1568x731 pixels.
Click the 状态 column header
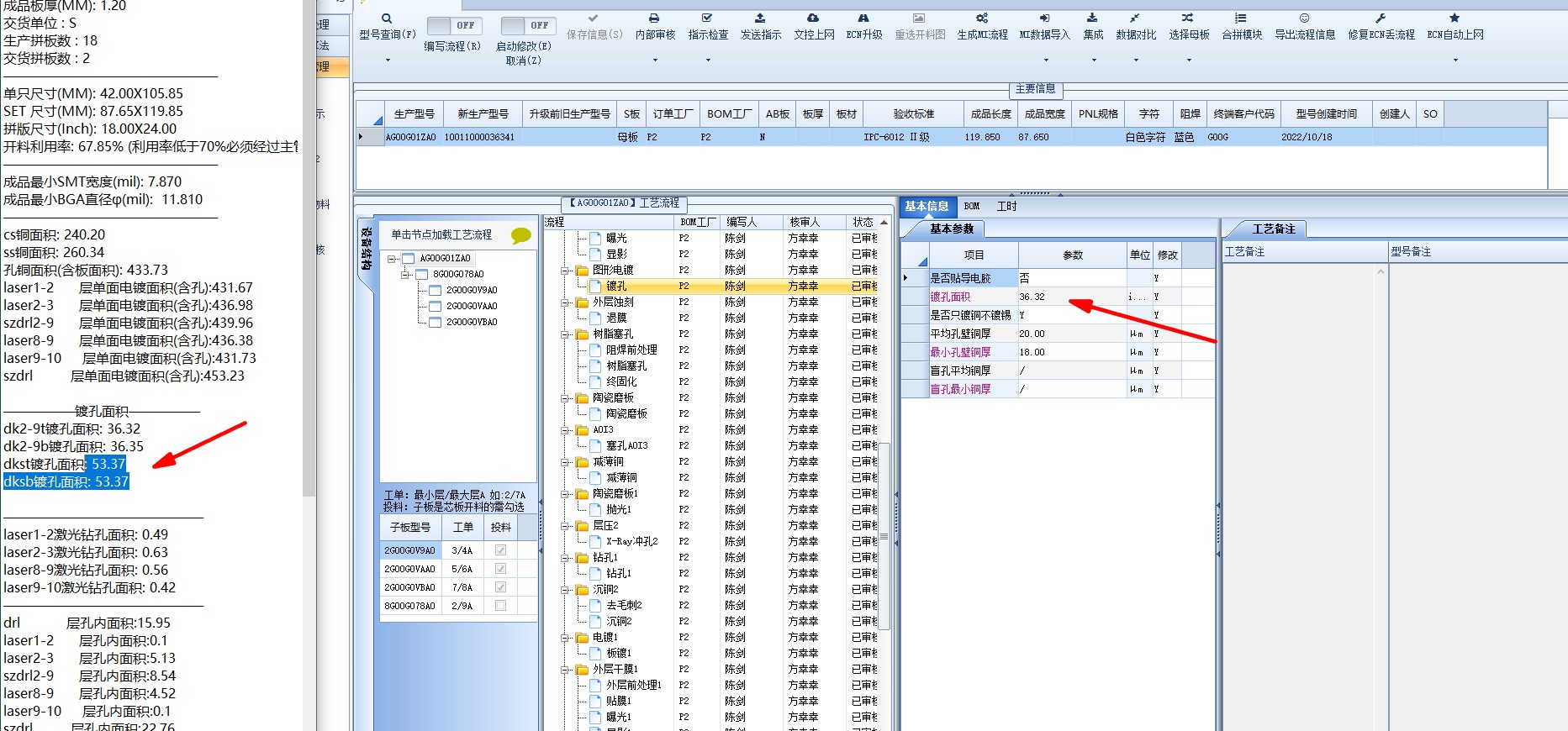tap(863, 223)
